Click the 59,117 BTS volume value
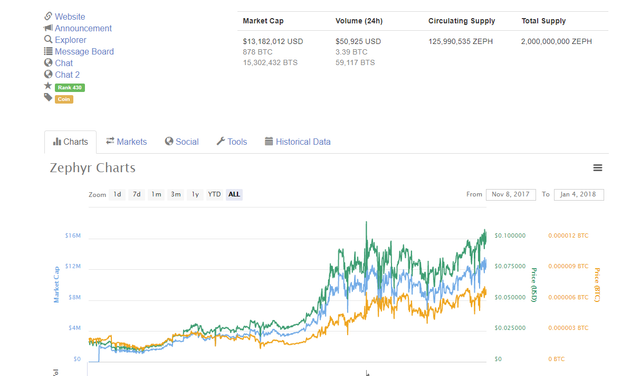This screenshot has height=376, width=640. [x=355, y=62]
